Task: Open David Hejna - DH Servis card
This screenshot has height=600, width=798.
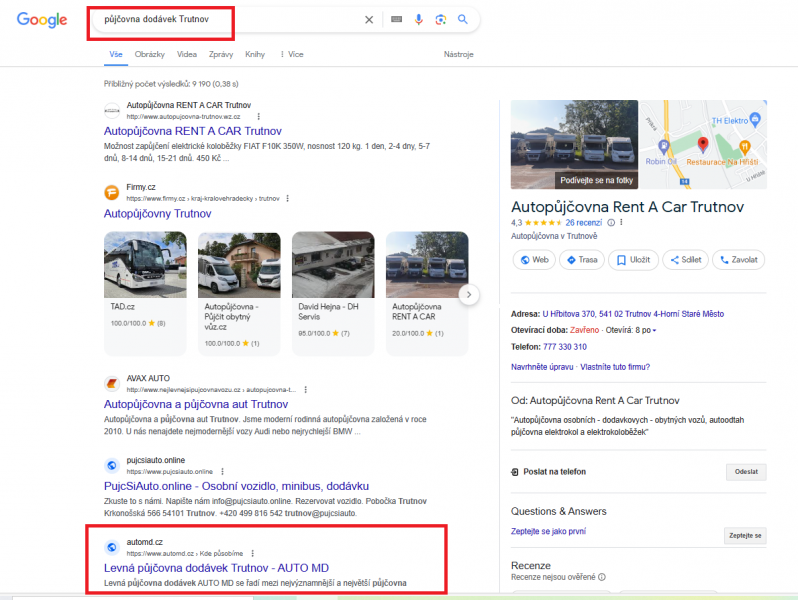Action: coord(333,294)
